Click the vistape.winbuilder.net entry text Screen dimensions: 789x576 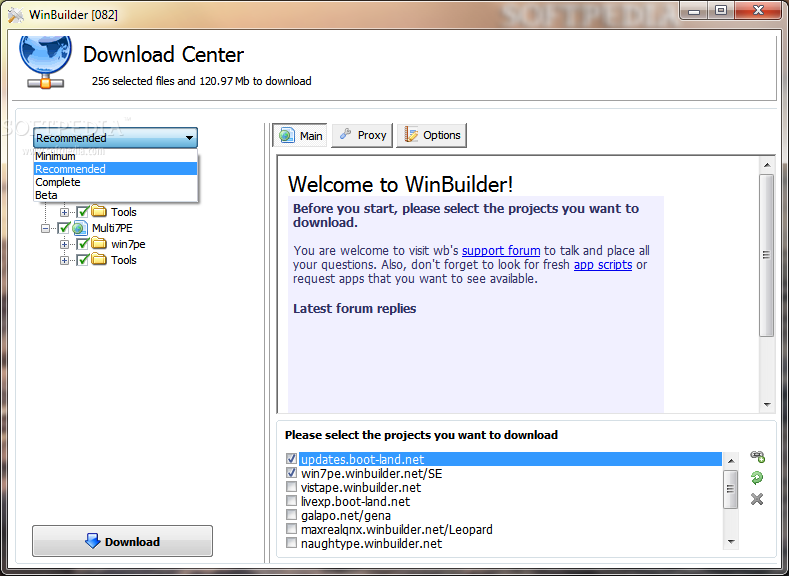pyautogui.click(x=361, y=487)
